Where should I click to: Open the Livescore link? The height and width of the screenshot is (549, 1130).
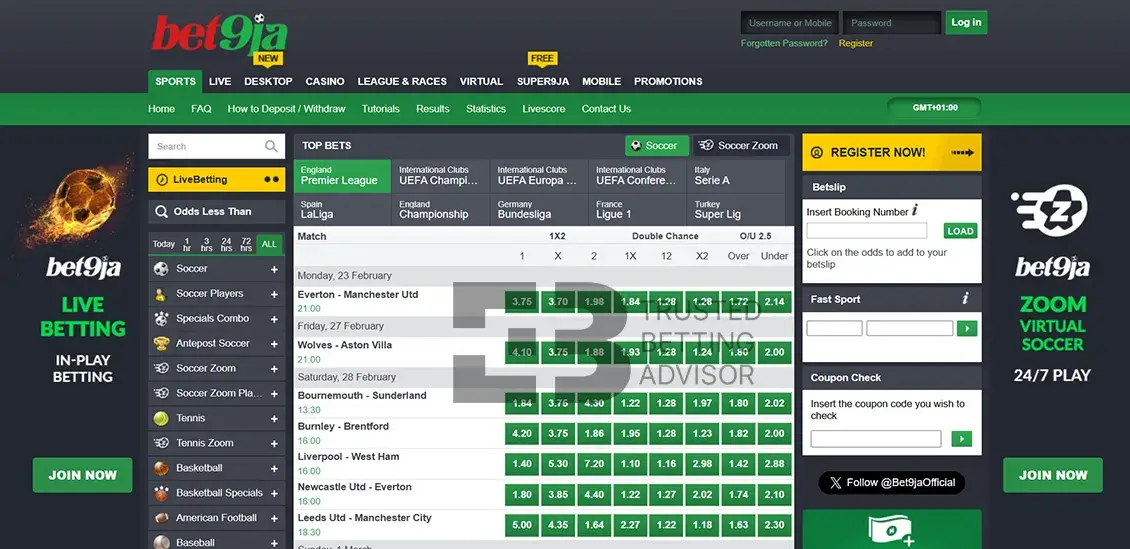543,109
